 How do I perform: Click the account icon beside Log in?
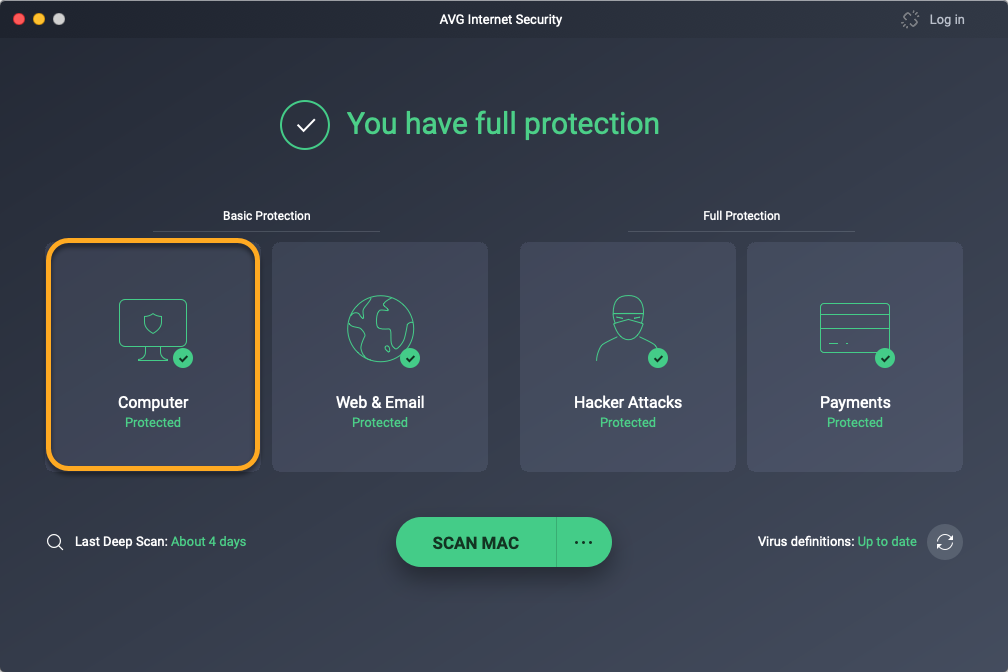coord(910,19)
